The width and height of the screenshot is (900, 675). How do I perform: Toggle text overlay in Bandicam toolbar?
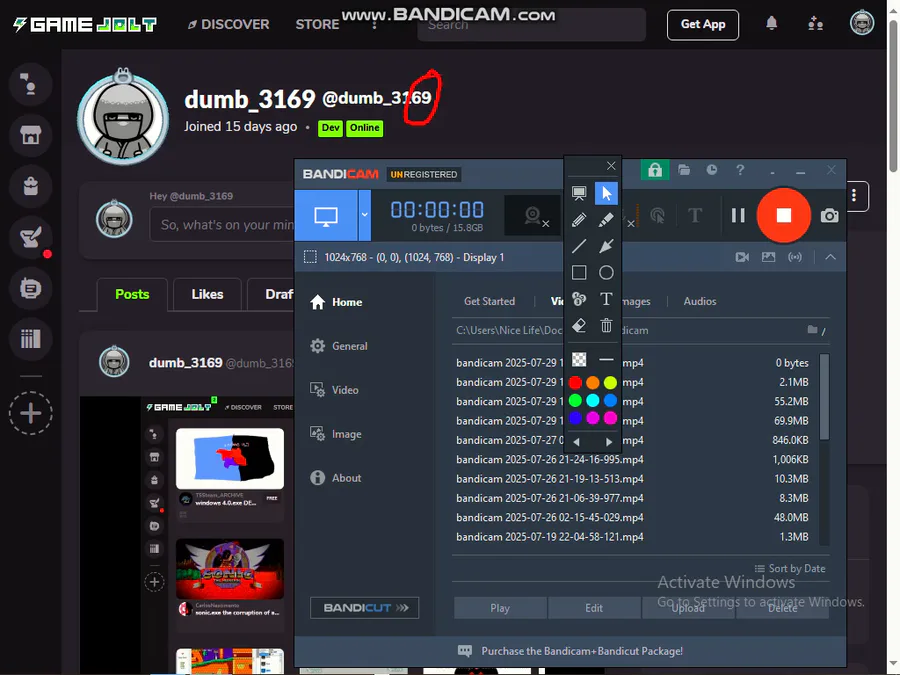pos(695,216)
